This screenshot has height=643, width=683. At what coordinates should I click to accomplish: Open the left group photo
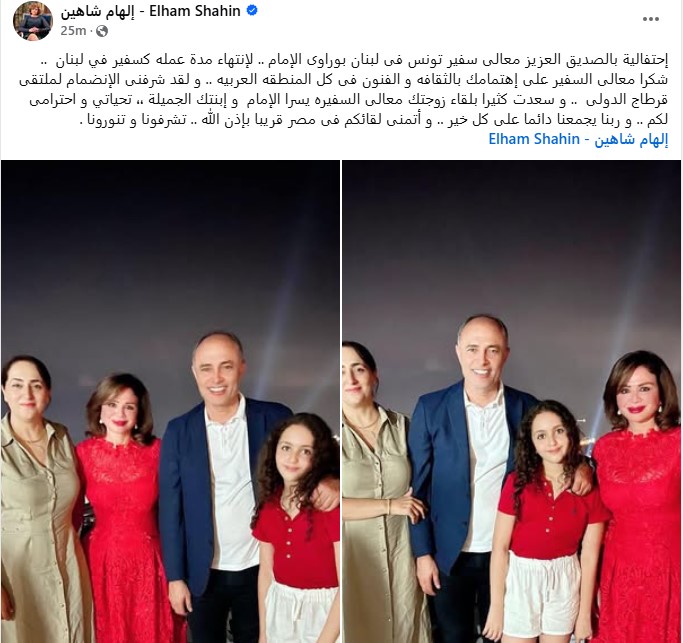coord(170,401)
